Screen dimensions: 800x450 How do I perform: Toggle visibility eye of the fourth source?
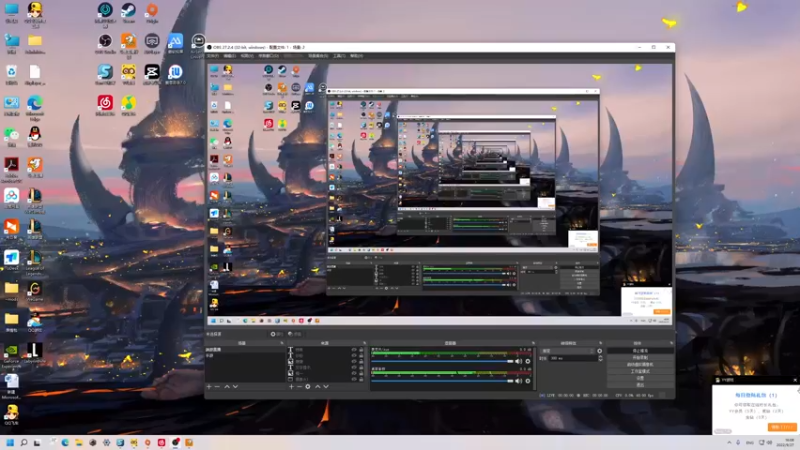click(354, 367)
